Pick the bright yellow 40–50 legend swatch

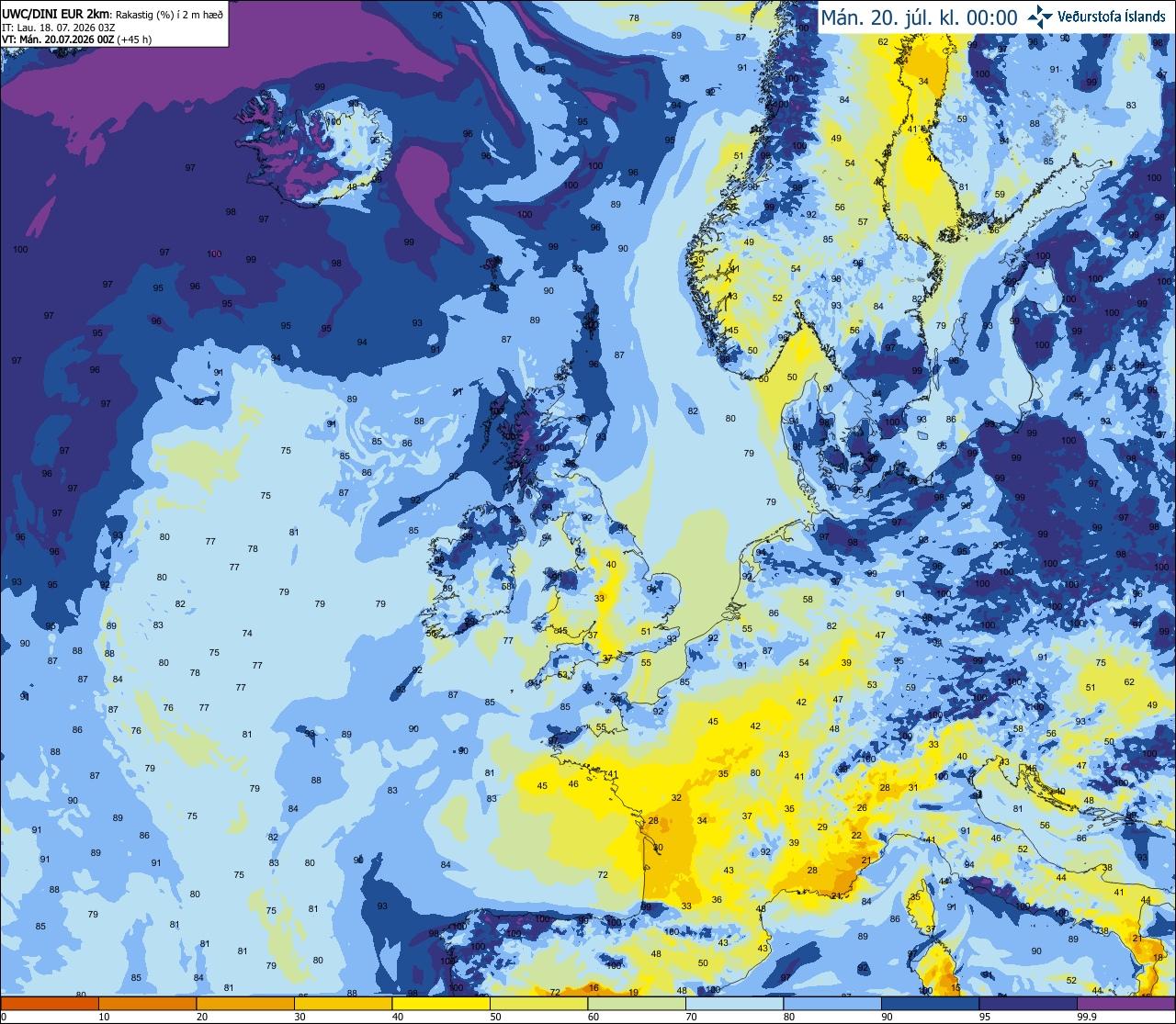point(441,1003)
